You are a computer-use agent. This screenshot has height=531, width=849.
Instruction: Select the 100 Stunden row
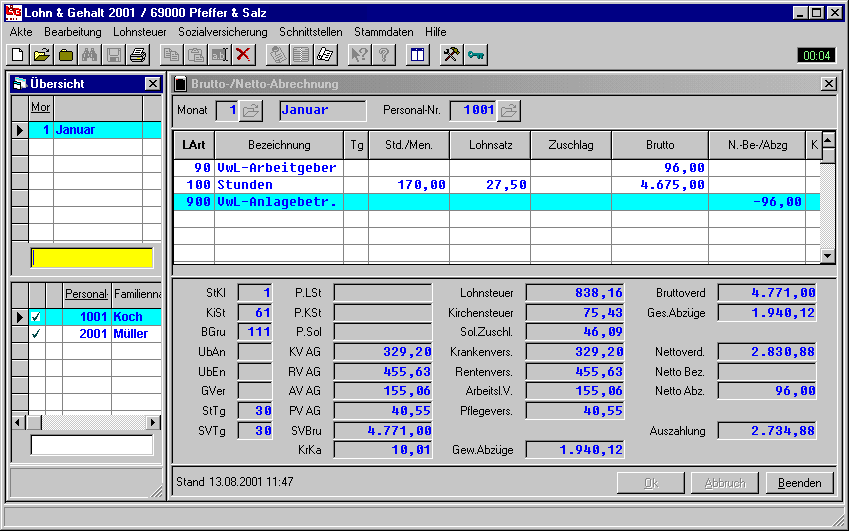(x=497, y=185)
